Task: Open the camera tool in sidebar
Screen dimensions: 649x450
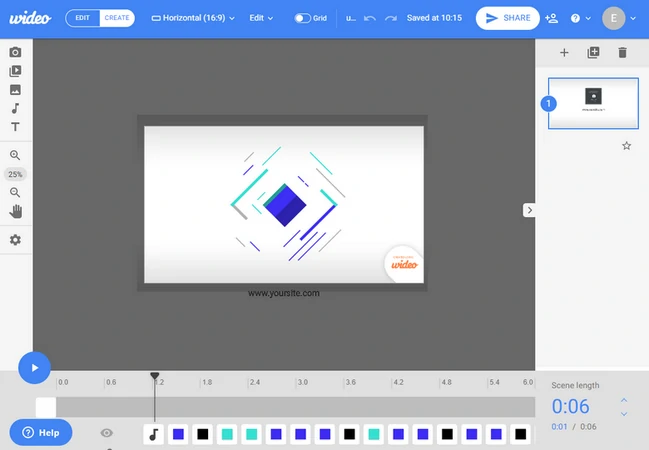Action: [x=15, y=52]
